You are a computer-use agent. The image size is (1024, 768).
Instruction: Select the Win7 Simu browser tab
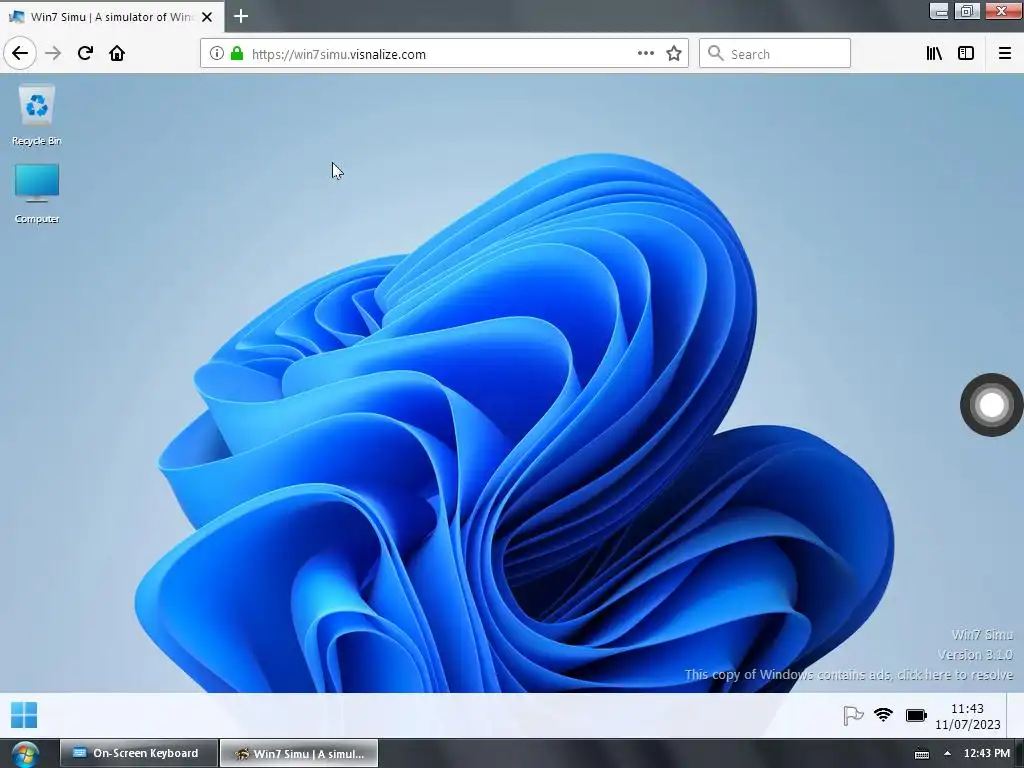[112, 16]
